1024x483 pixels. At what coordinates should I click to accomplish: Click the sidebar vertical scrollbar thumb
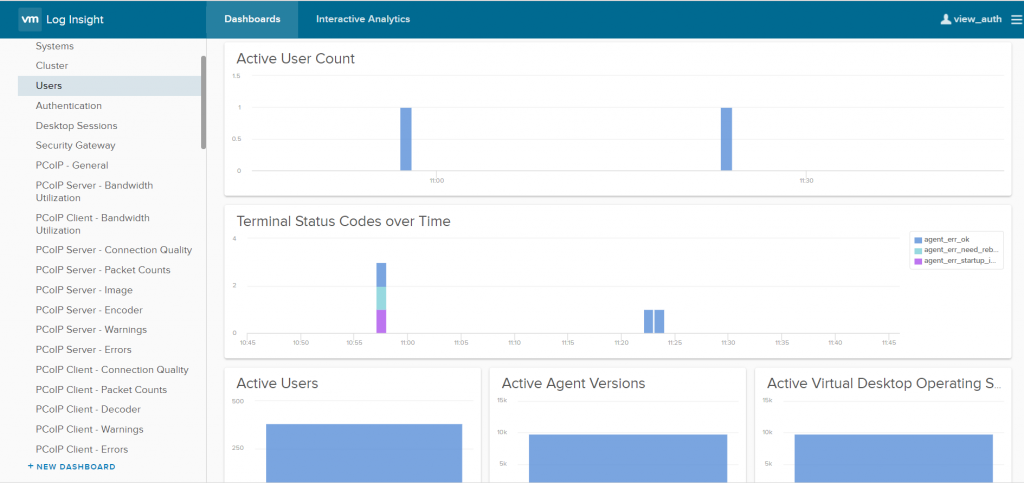204,102
